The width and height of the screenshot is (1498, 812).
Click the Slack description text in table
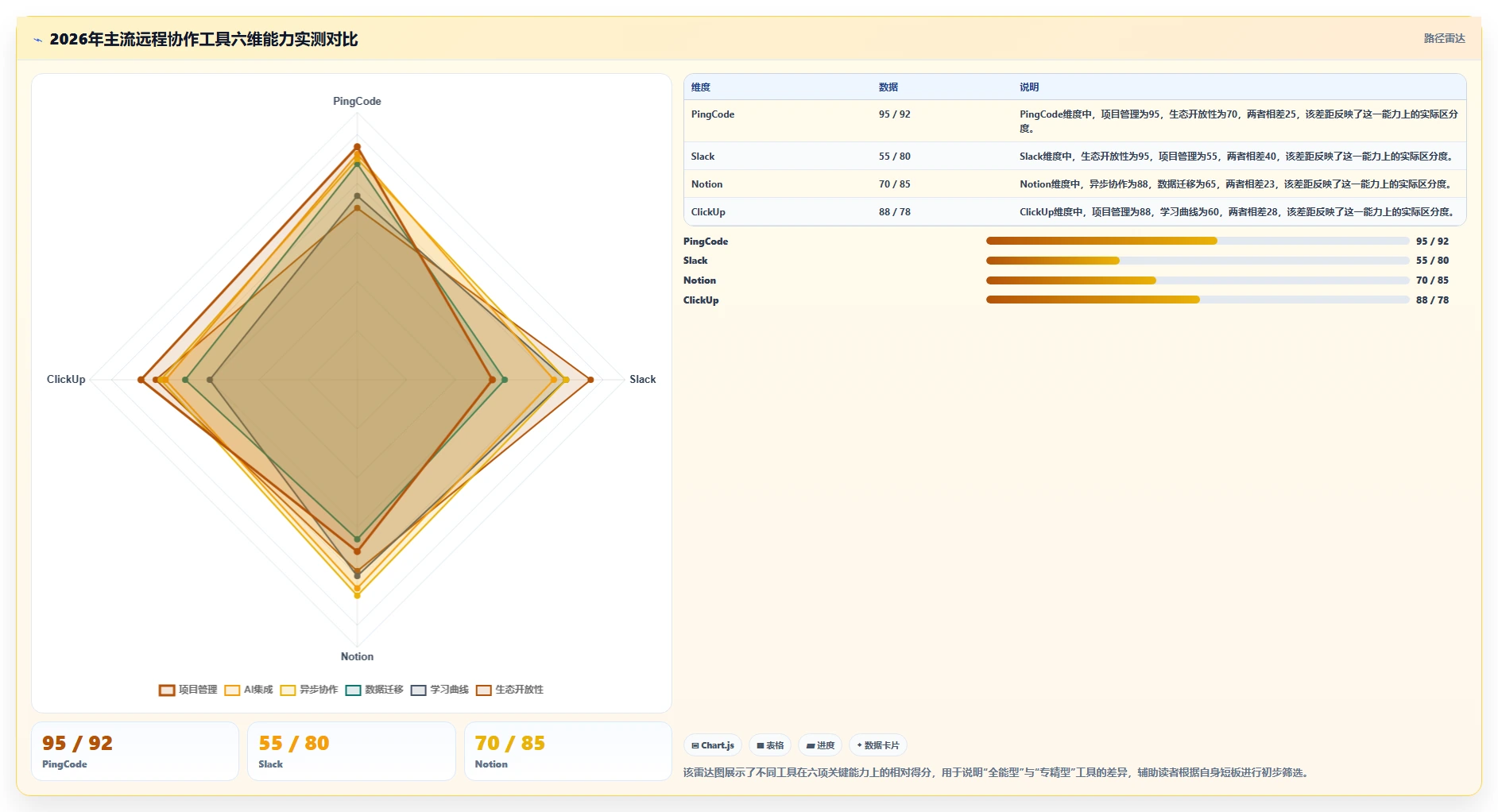1238,157
